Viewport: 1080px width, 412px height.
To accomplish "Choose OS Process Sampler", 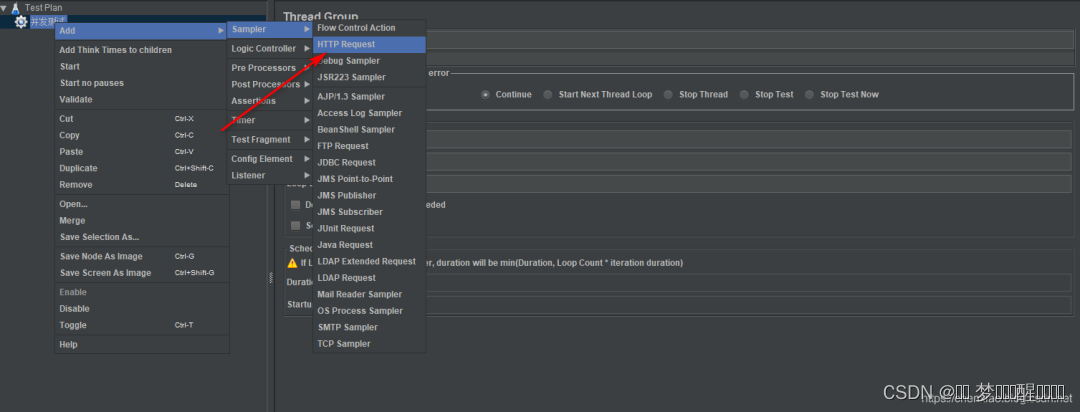I will click(x=369, y=311).
